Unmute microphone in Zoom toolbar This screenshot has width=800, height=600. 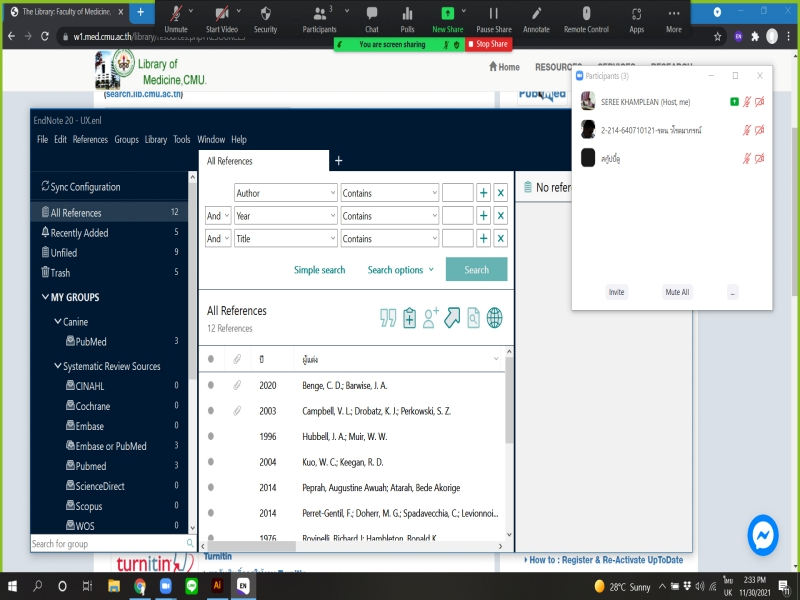pyautogui.click(x=176, y=18)
